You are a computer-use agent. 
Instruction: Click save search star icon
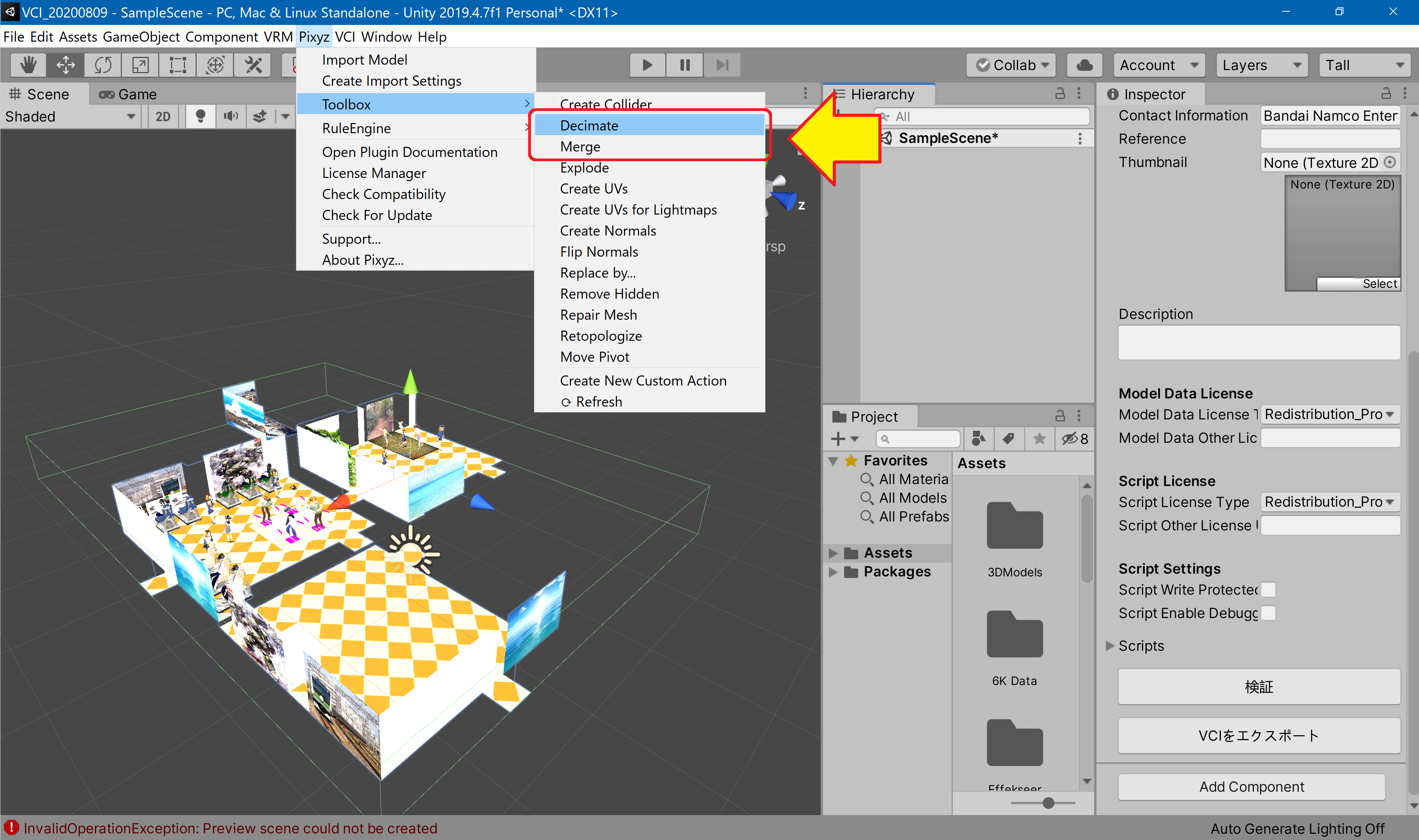pyautogui.click(x=1039, y=438)
